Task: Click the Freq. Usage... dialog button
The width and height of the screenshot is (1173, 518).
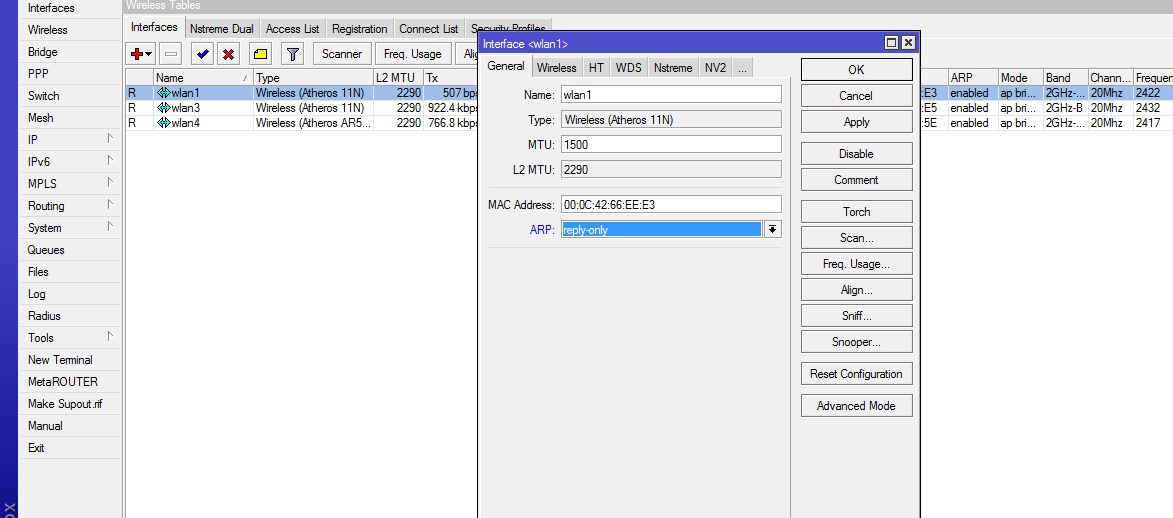Action: (x=857, y=263)
